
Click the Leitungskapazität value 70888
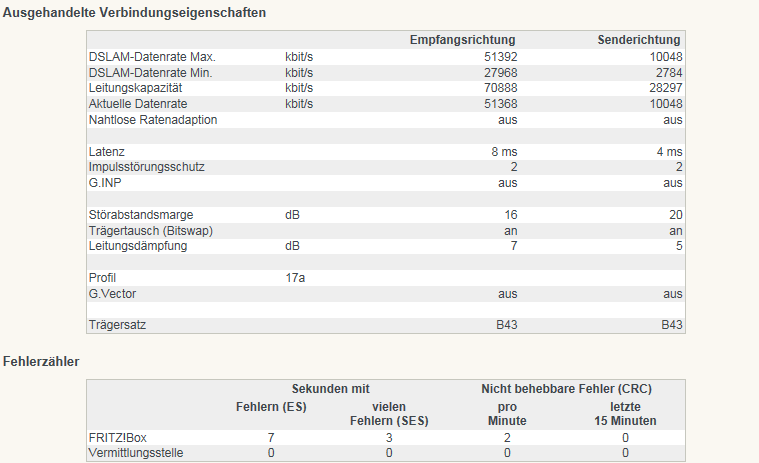tap(501, 88)
